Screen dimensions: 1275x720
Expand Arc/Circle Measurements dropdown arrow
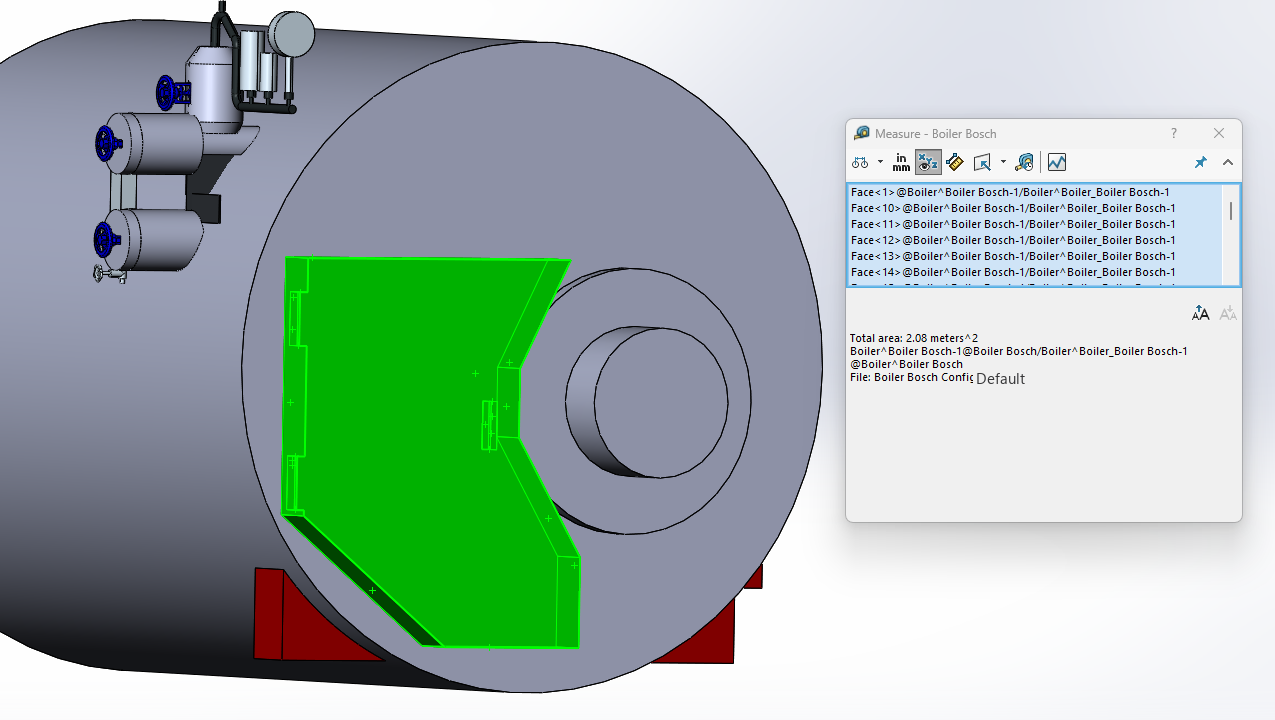pyautogui.click(x=880, y=162)
